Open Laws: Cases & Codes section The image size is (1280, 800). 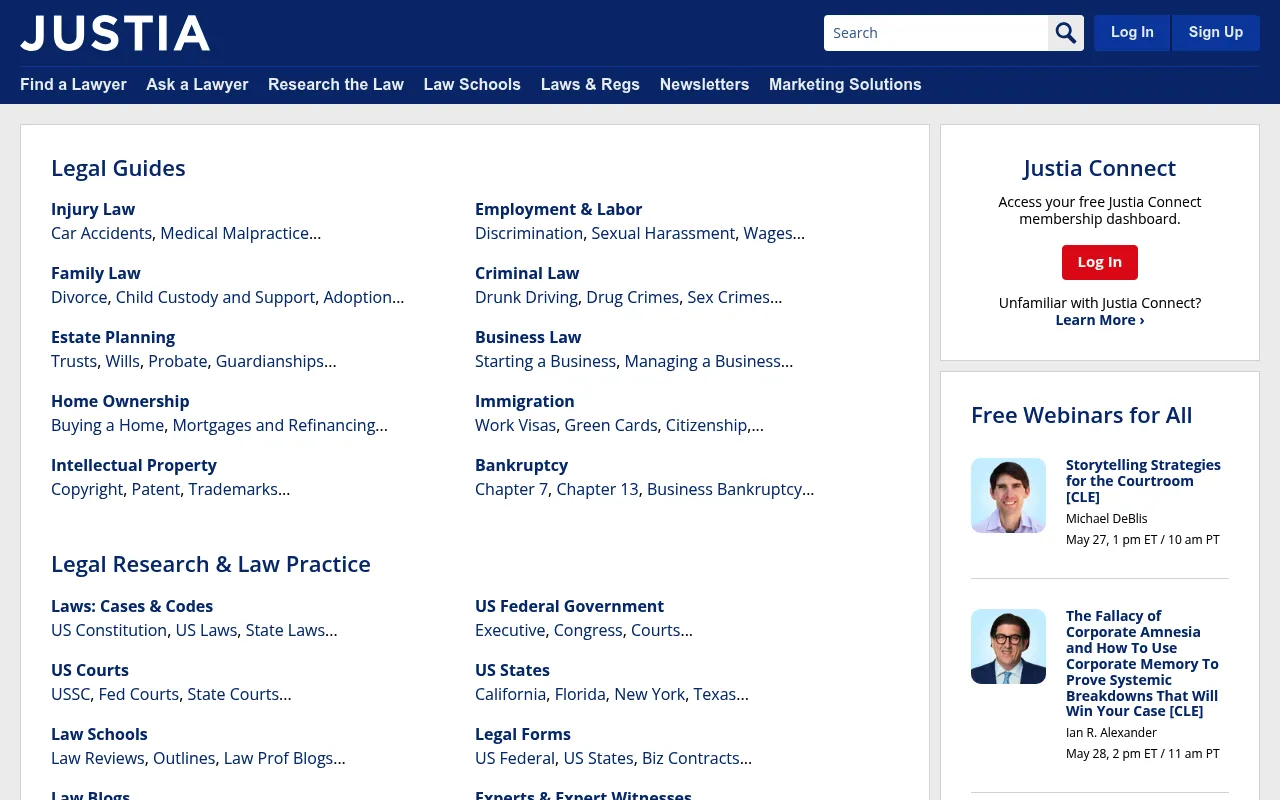tap(132, 606)
